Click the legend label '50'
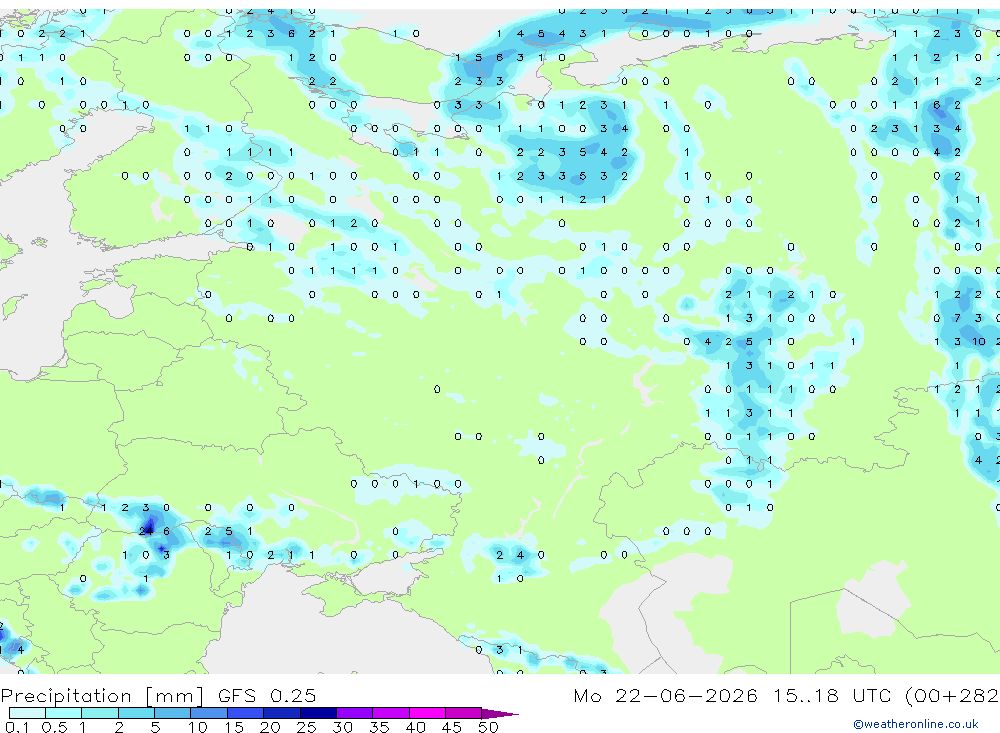1000x733 pixels. [488, 727]
